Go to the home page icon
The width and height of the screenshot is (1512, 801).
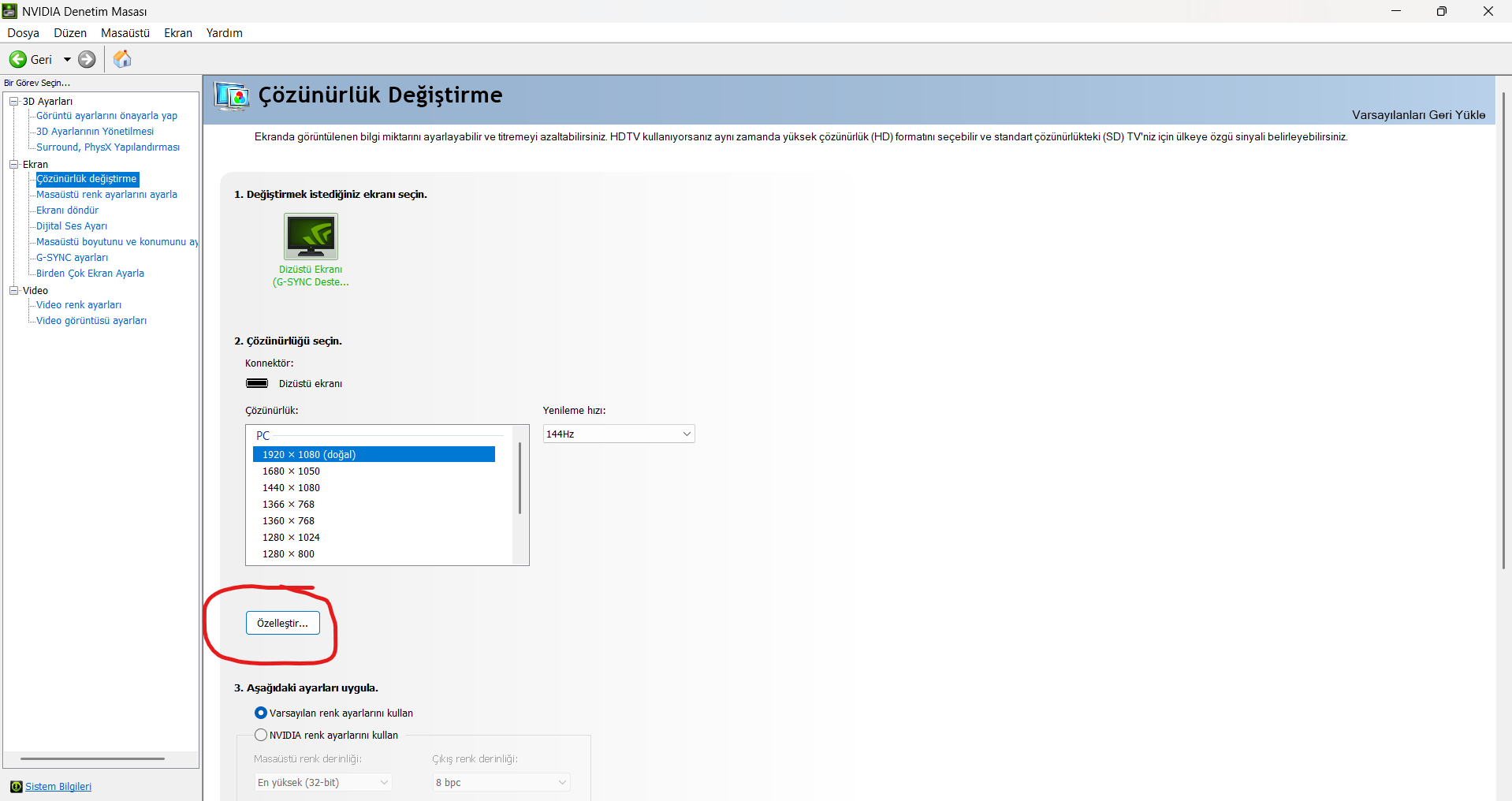coord(122,59)
